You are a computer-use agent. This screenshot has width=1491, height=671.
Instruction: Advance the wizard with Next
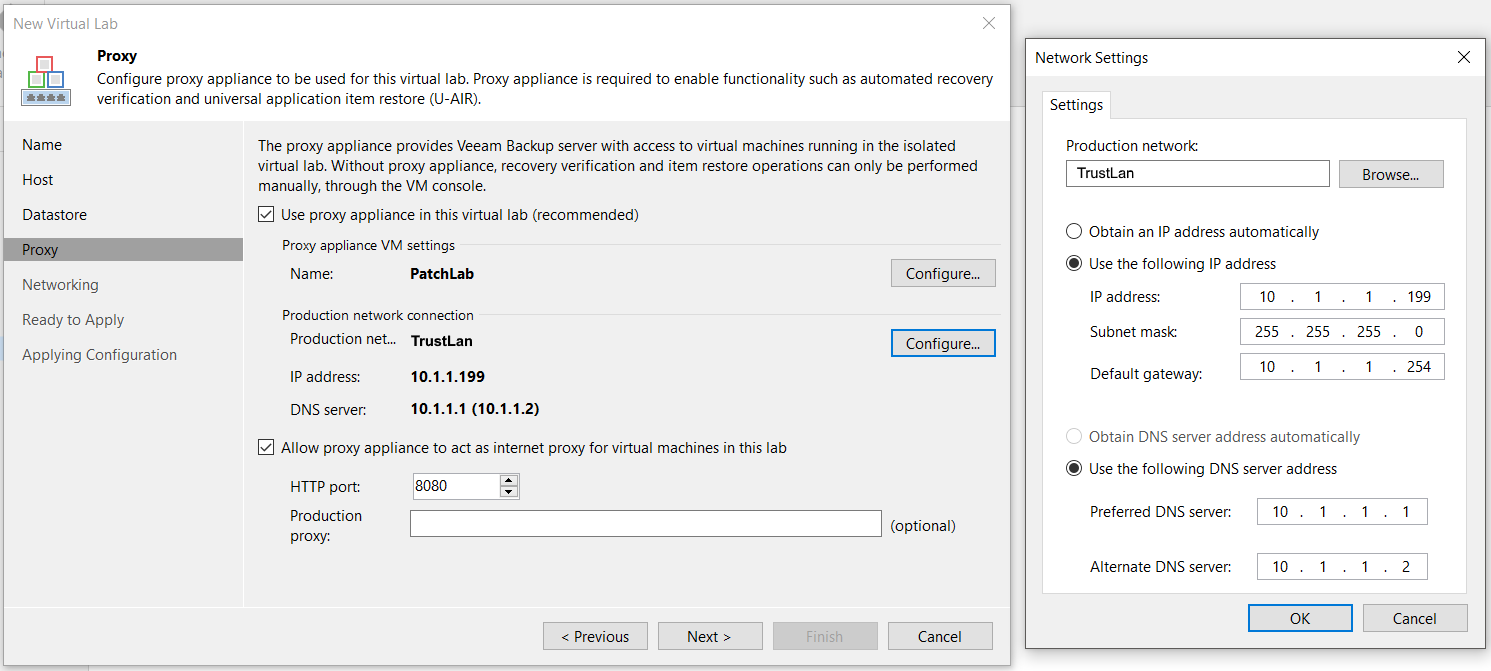pos(709,636)
